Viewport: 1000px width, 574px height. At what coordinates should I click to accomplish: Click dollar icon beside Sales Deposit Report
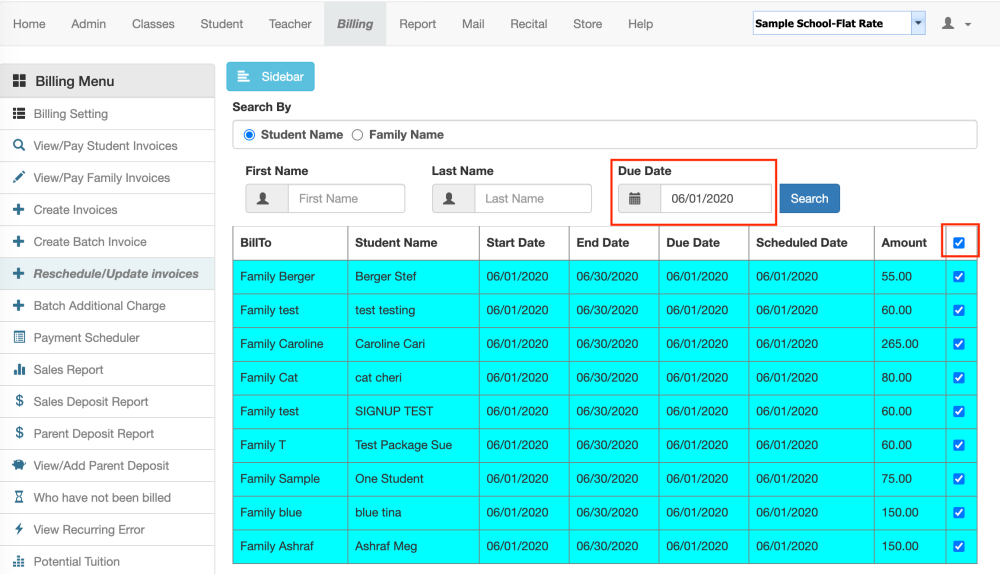19,401
